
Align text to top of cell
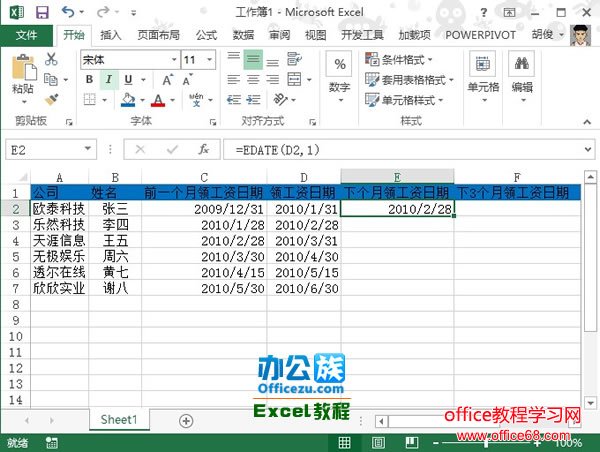click(233, 59)
